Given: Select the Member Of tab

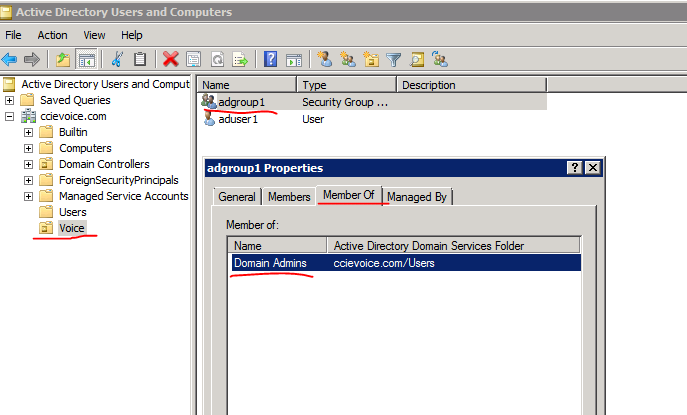Looking at the screenshot, I should pyautogui.click(x=349, y=195).
